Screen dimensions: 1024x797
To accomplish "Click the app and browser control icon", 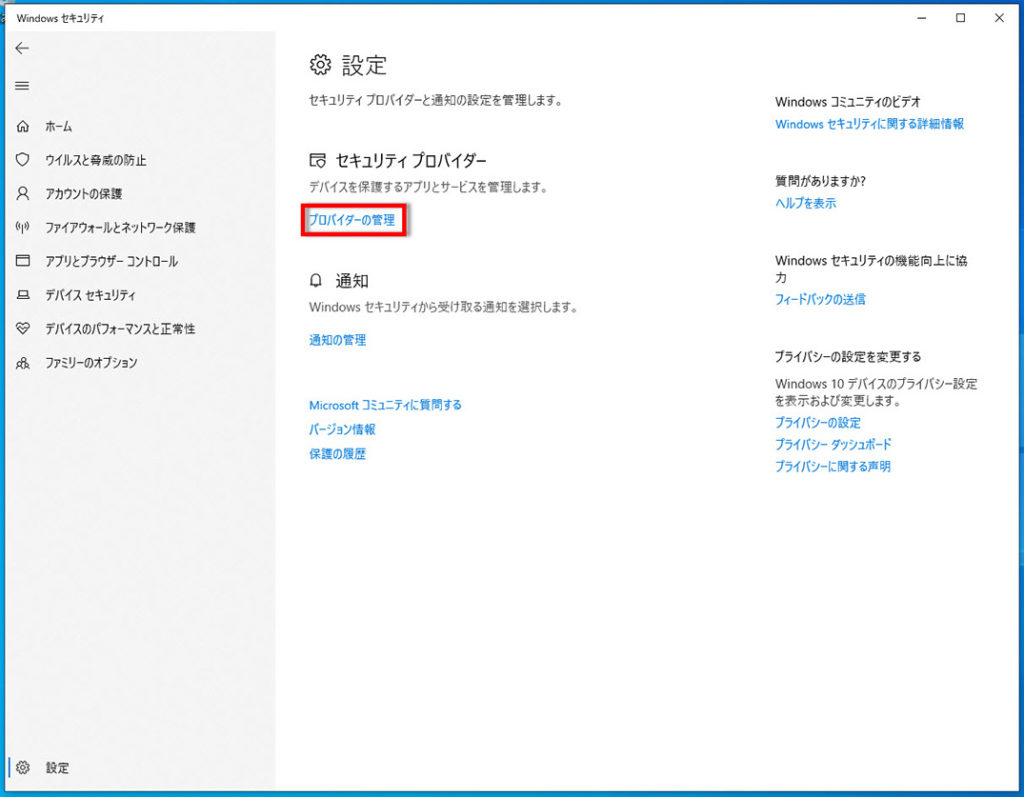I will point(23,261).
